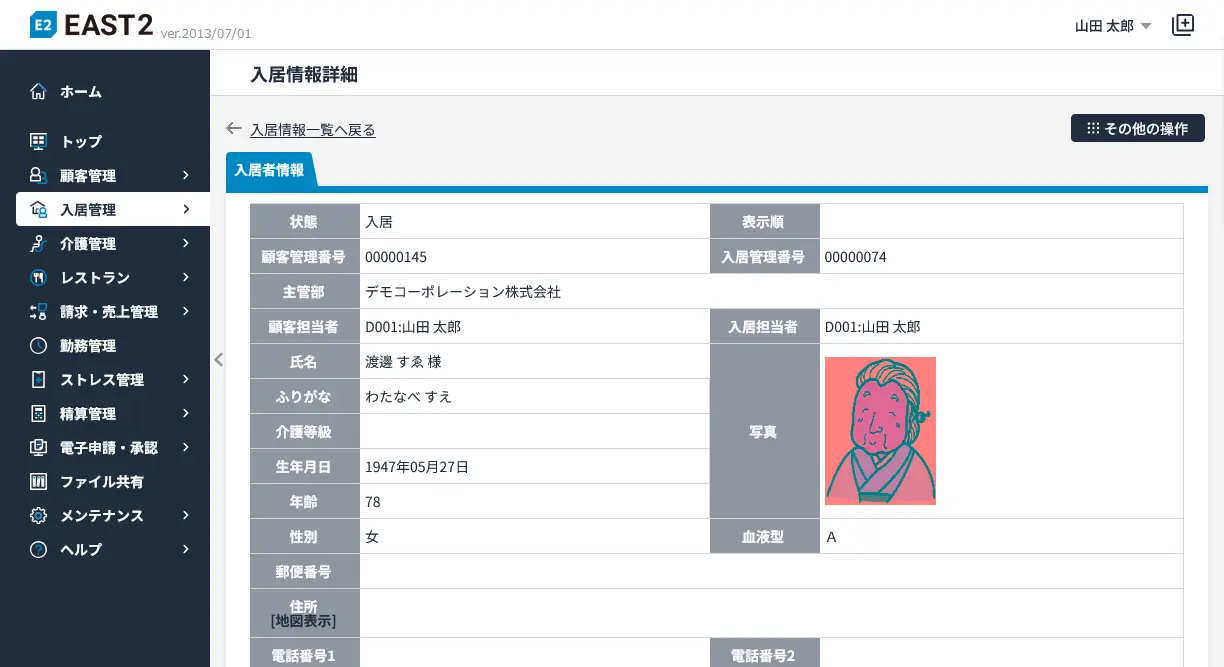Expand the 請求・売上管理 submenu chevron
Screen dimensions: 1224x667
click(x=186, y=312)
